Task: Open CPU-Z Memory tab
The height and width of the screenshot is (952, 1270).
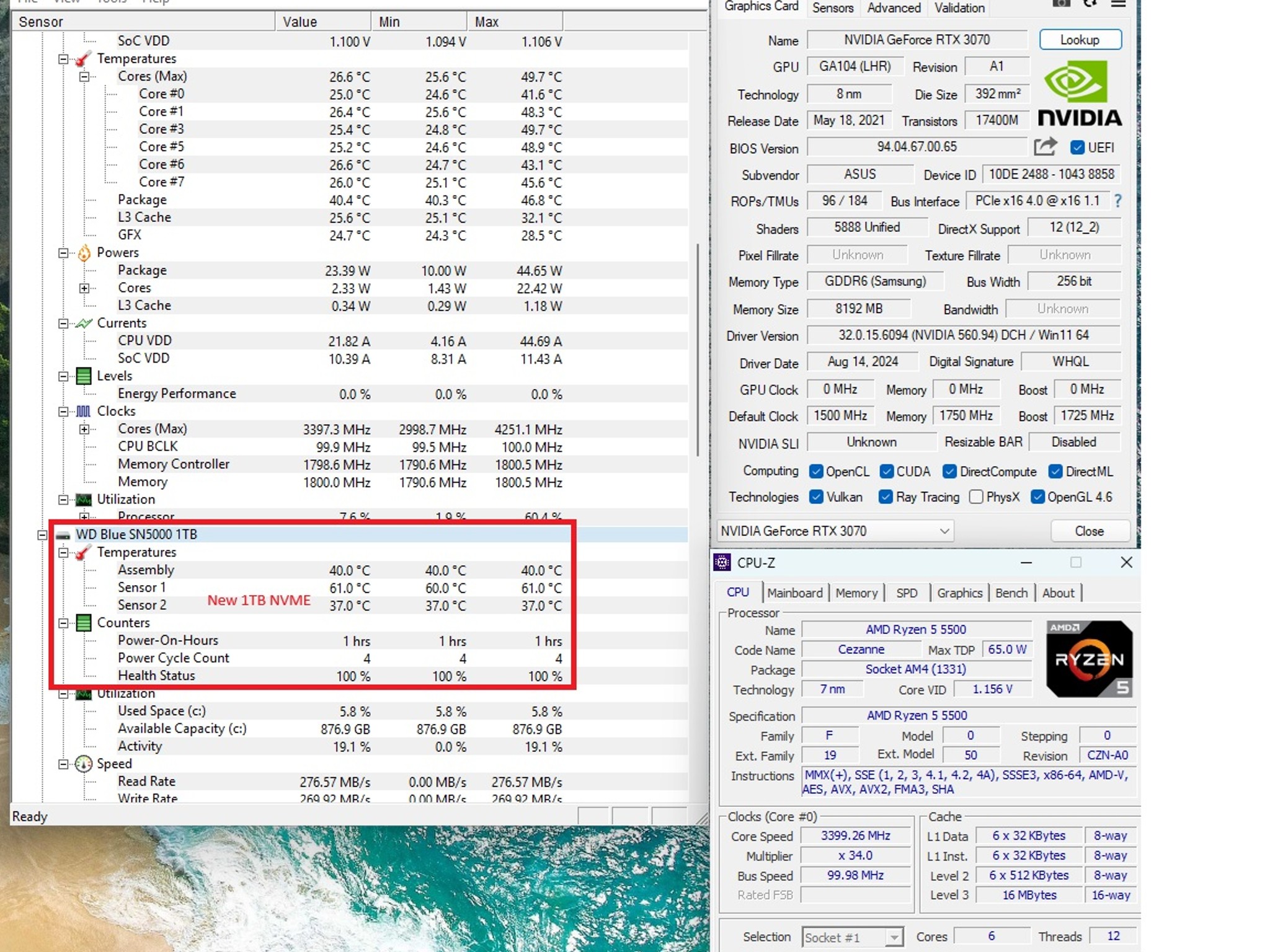Action: point(856,593)
